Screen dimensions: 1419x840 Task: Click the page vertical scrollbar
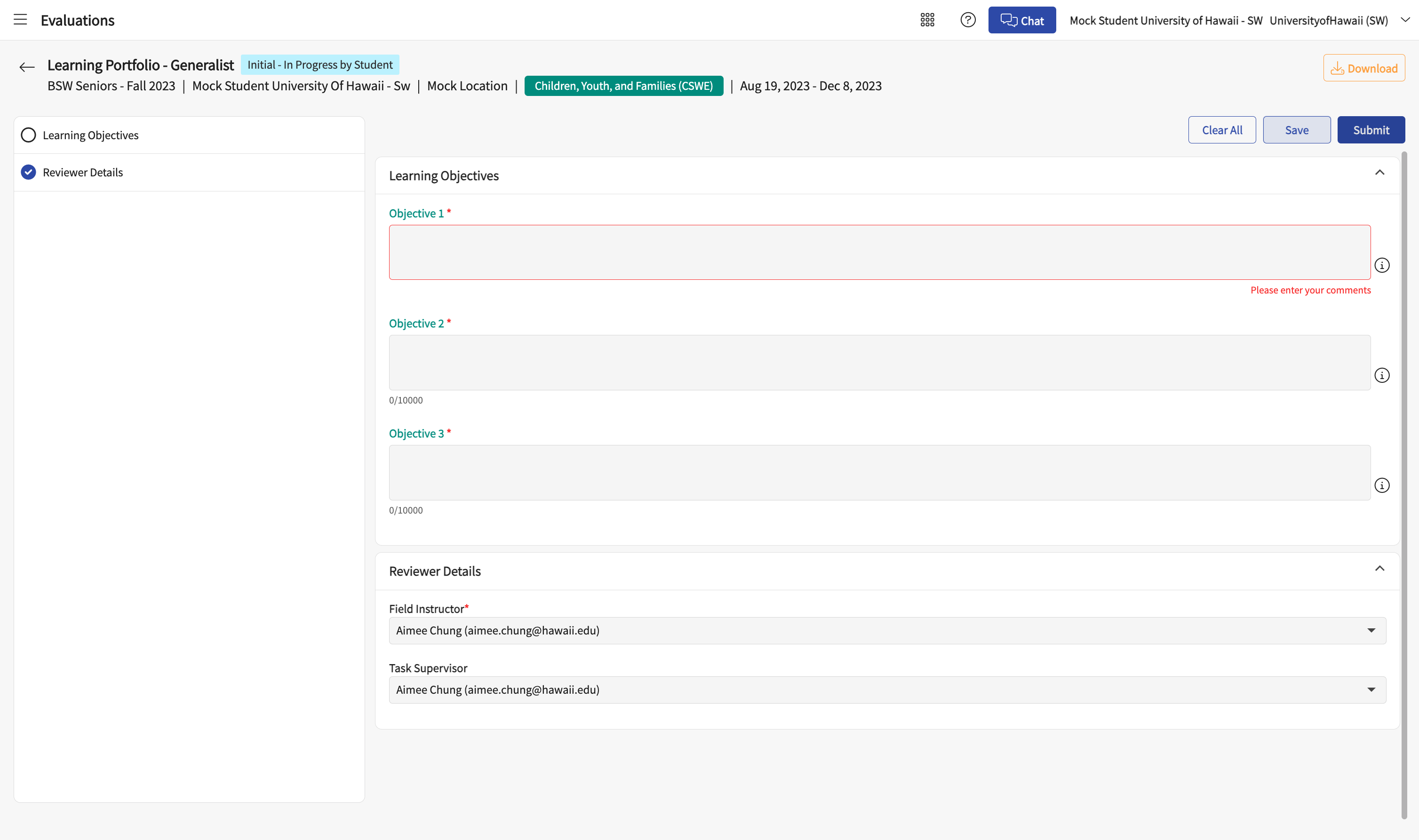(x=1404, y=484)
